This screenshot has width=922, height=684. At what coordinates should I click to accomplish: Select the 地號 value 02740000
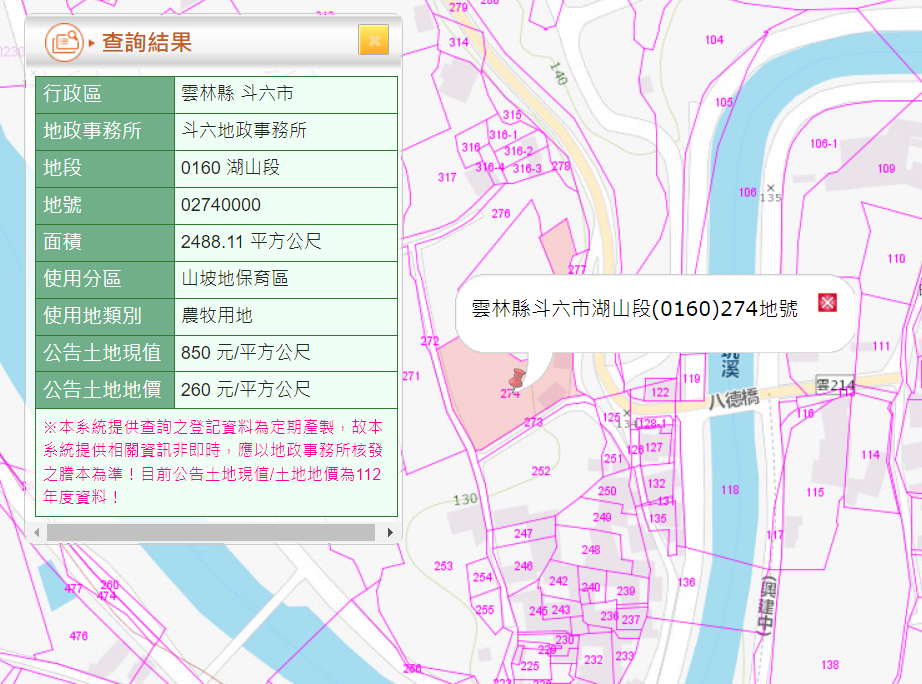(x=221, y=205)
